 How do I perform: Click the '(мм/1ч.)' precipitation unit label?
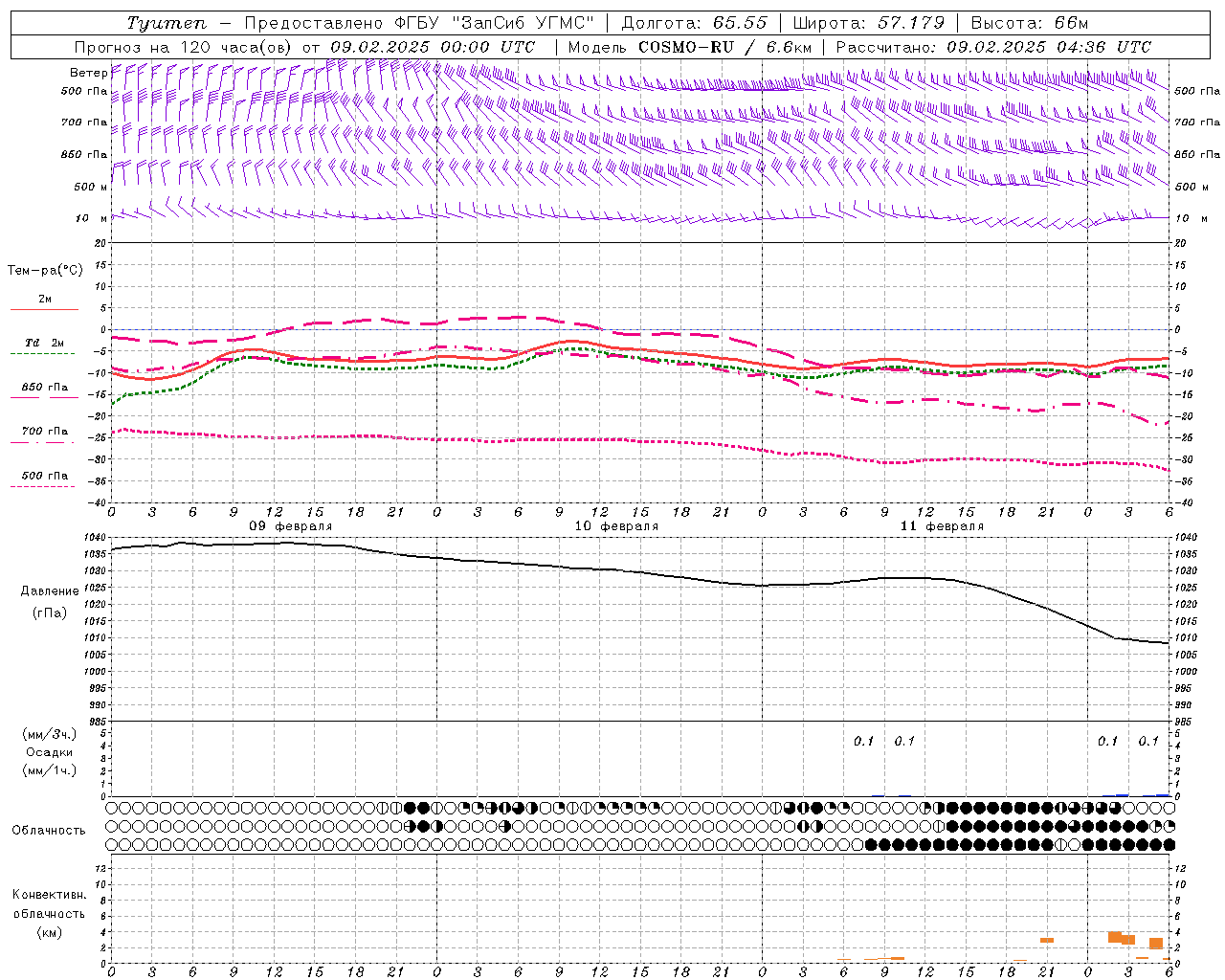pos(50,770)
